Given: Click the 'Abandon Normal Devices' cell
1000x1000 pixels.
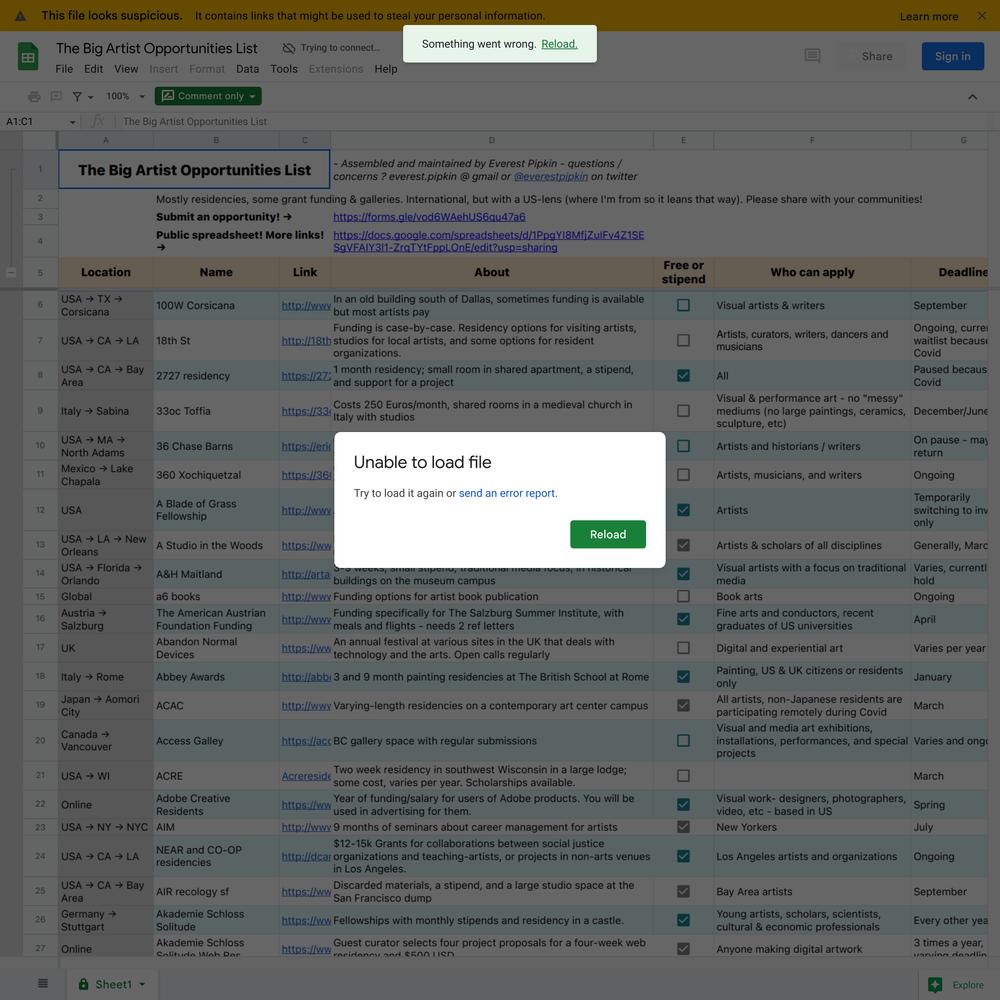Looking at the screenshot, I should [x=216, y=648].
